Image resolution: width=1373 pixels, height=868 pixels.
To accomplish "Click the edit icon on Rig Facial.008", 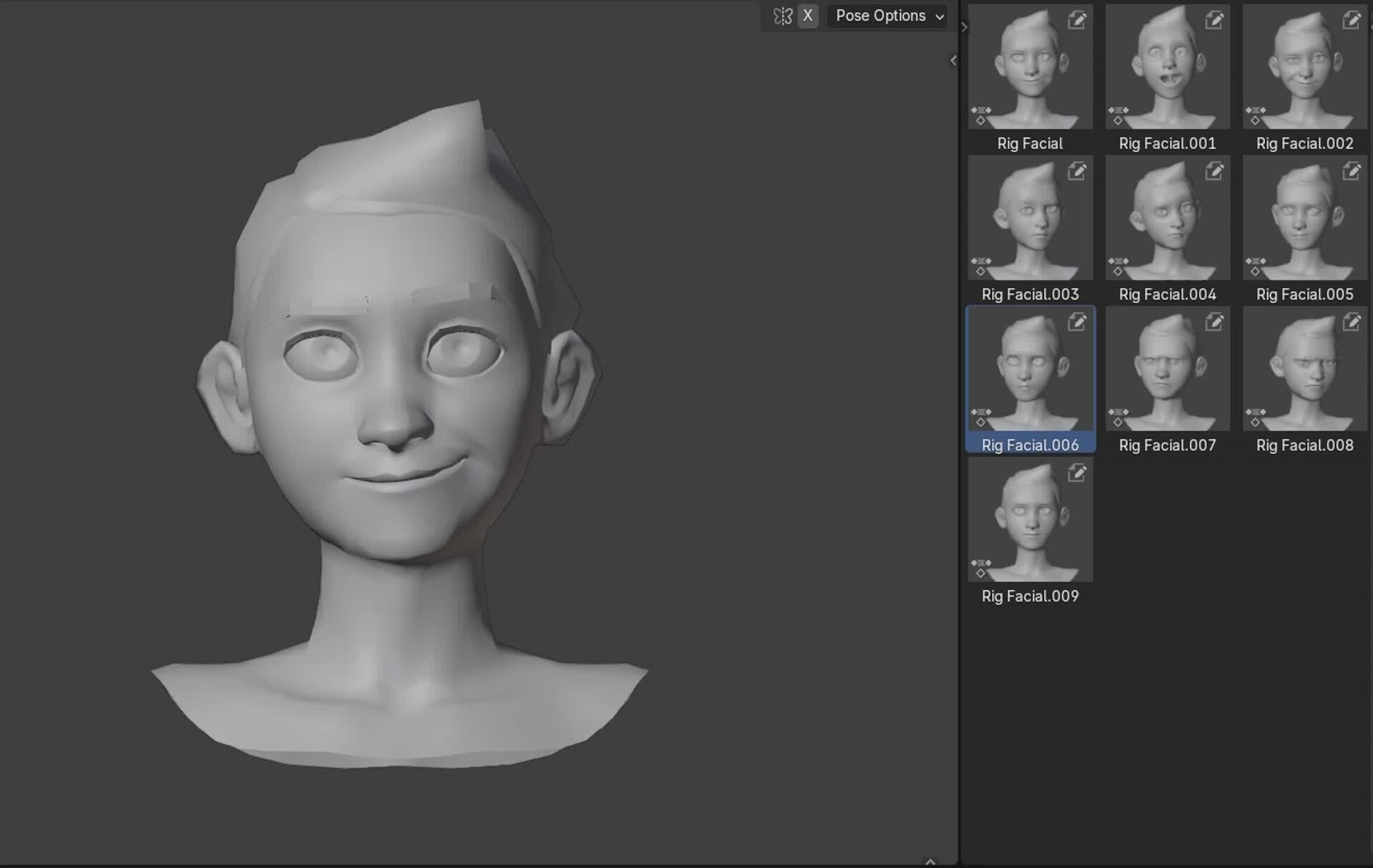I will pos(1352,323).
